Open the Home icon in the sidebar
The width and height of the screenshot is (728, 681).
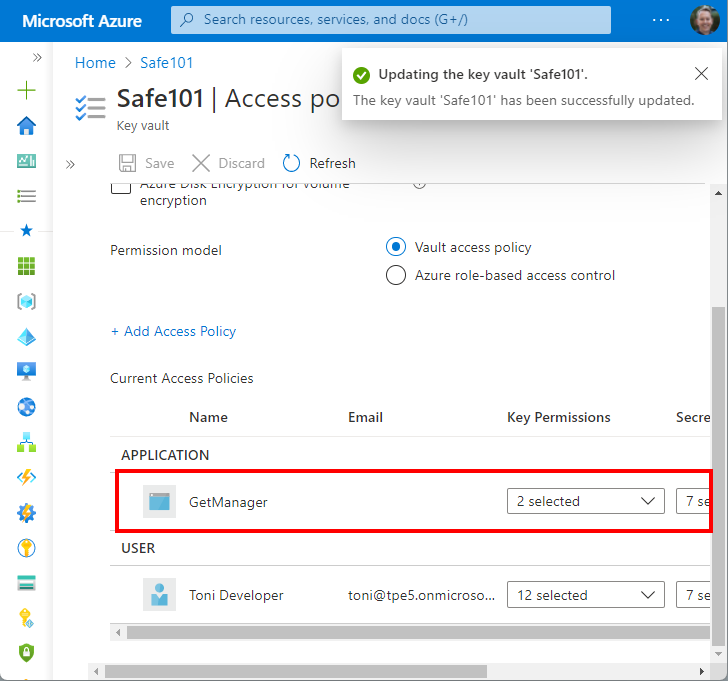click(26, 125)
